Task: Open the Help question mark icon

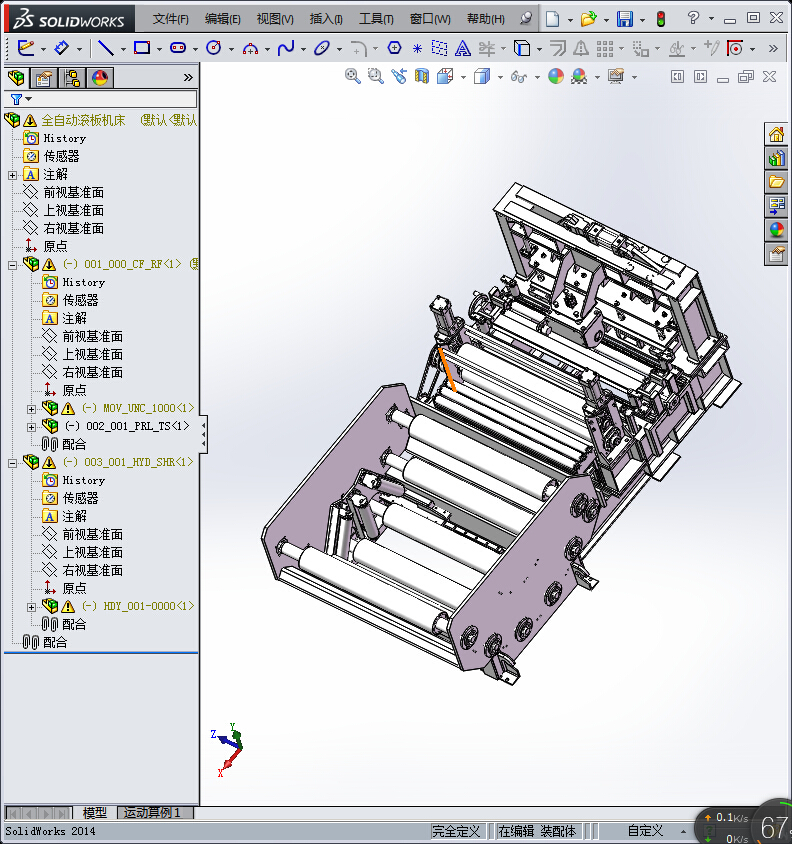Action: tap(693, 18)
